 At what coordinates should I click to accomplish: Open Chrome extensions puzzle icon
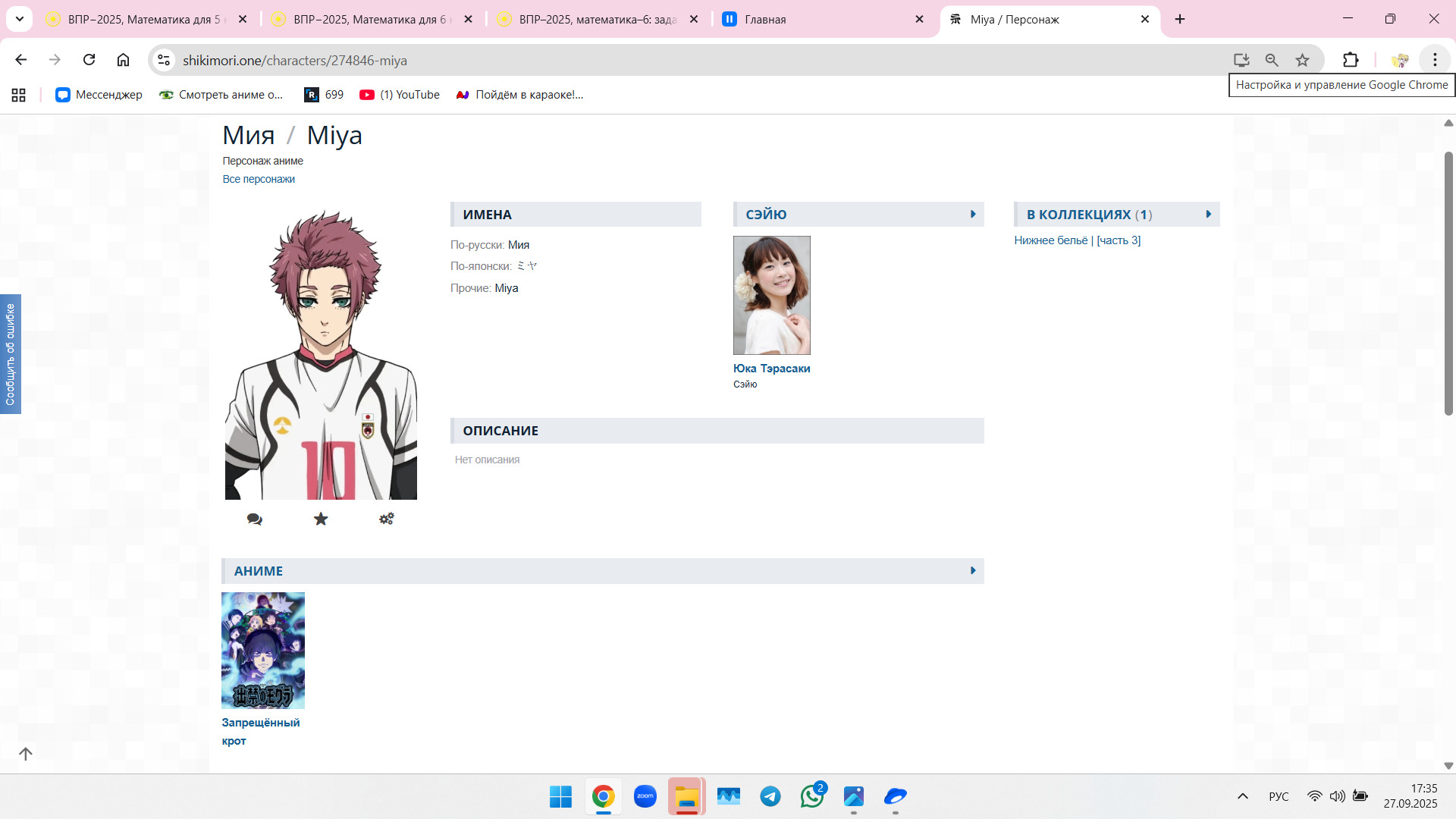tap(1351, 60)
